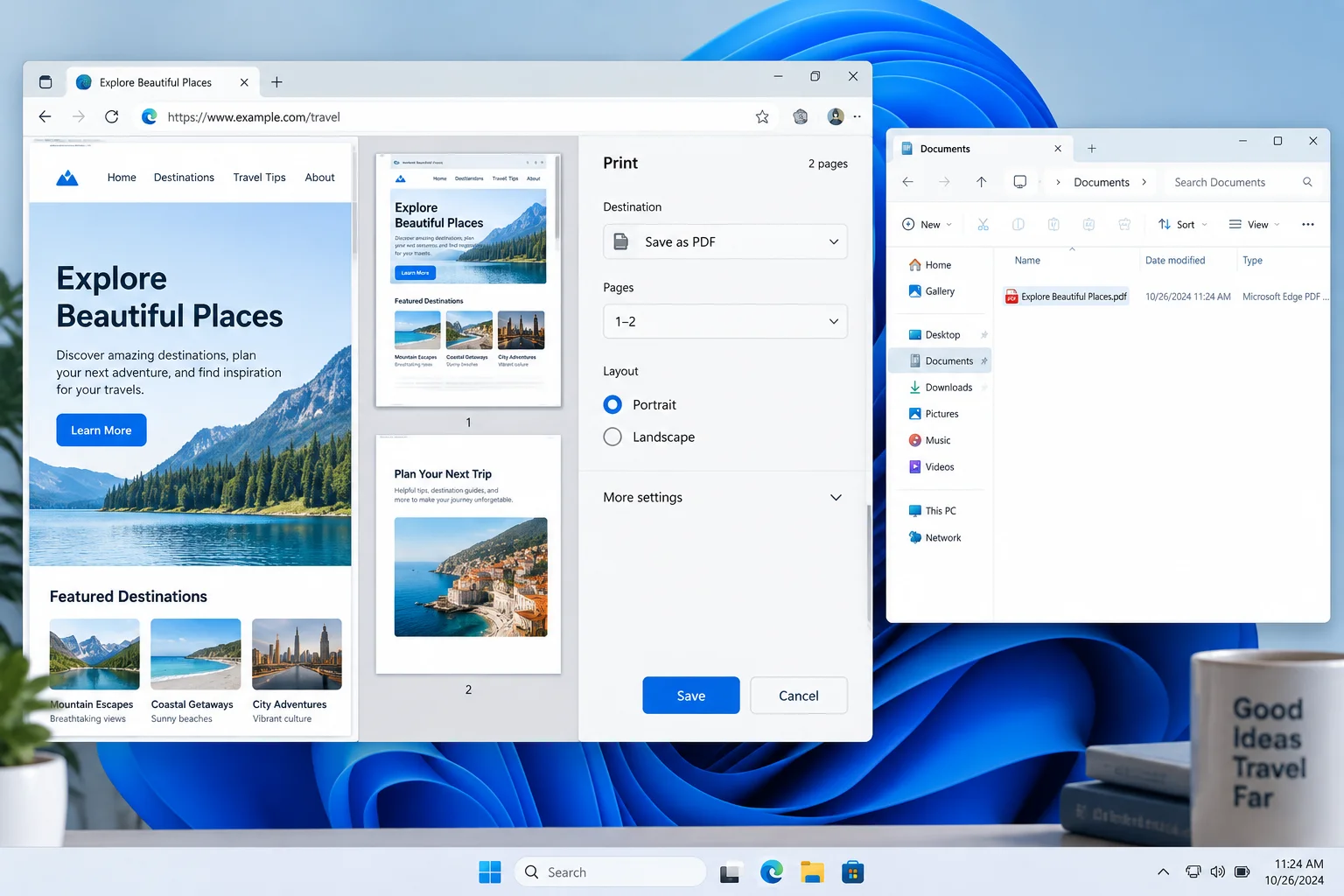Image resolution: width=1344 pixels, height=896 pixels.
Task: Open the Pages 1–2 dropdown
Action: [x=725, y=321]
